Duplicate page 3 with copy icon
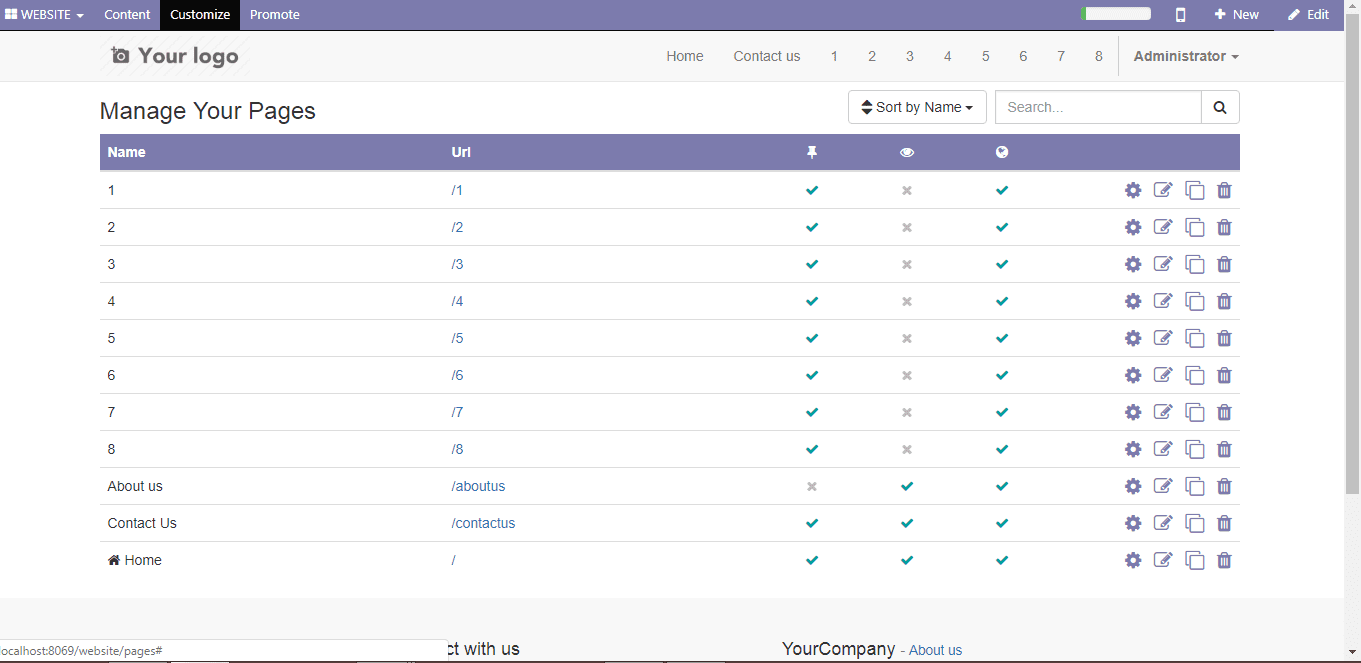 [x=1195, y=264]
